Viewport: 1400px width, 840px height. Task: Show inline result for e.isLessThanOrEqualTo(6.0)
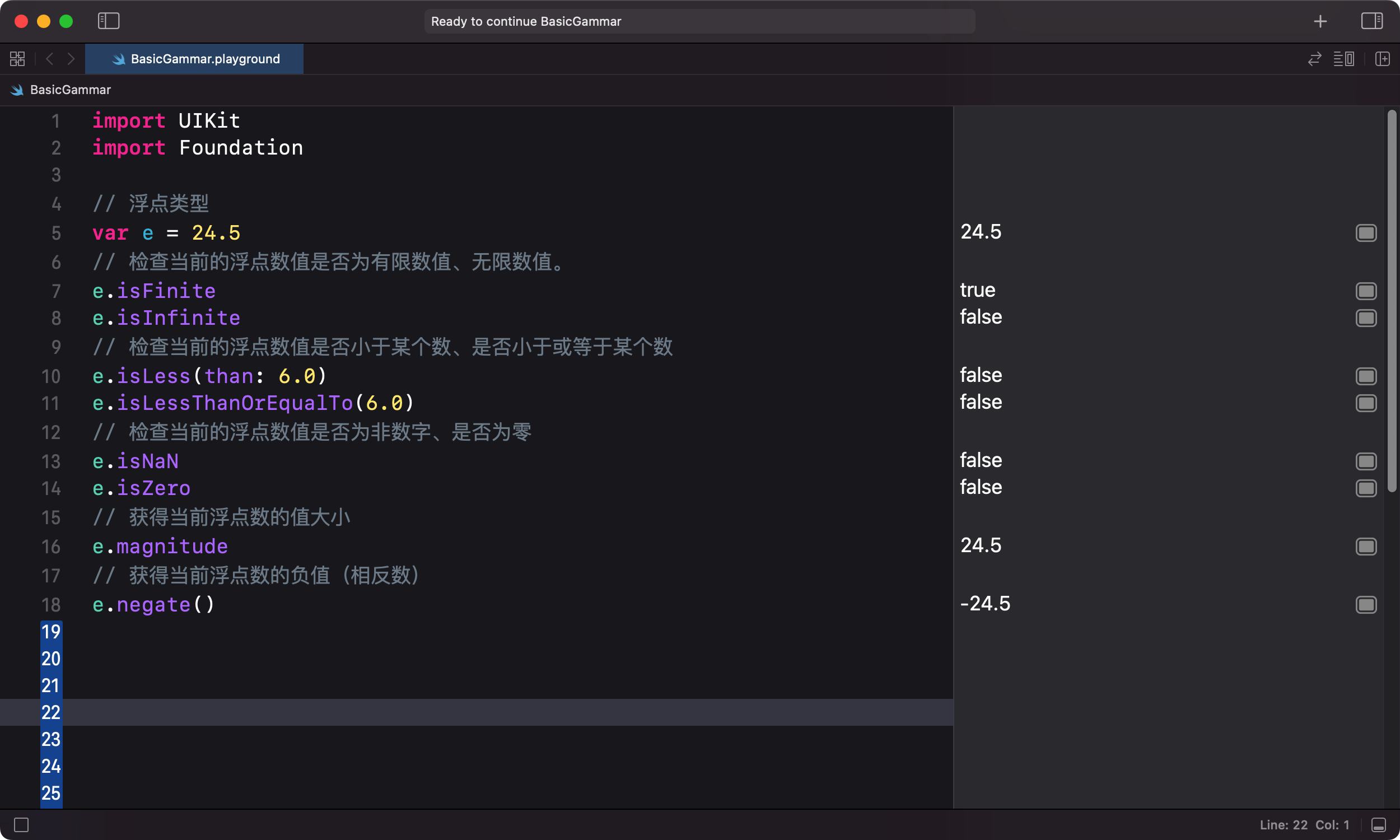click(1366, 404)
